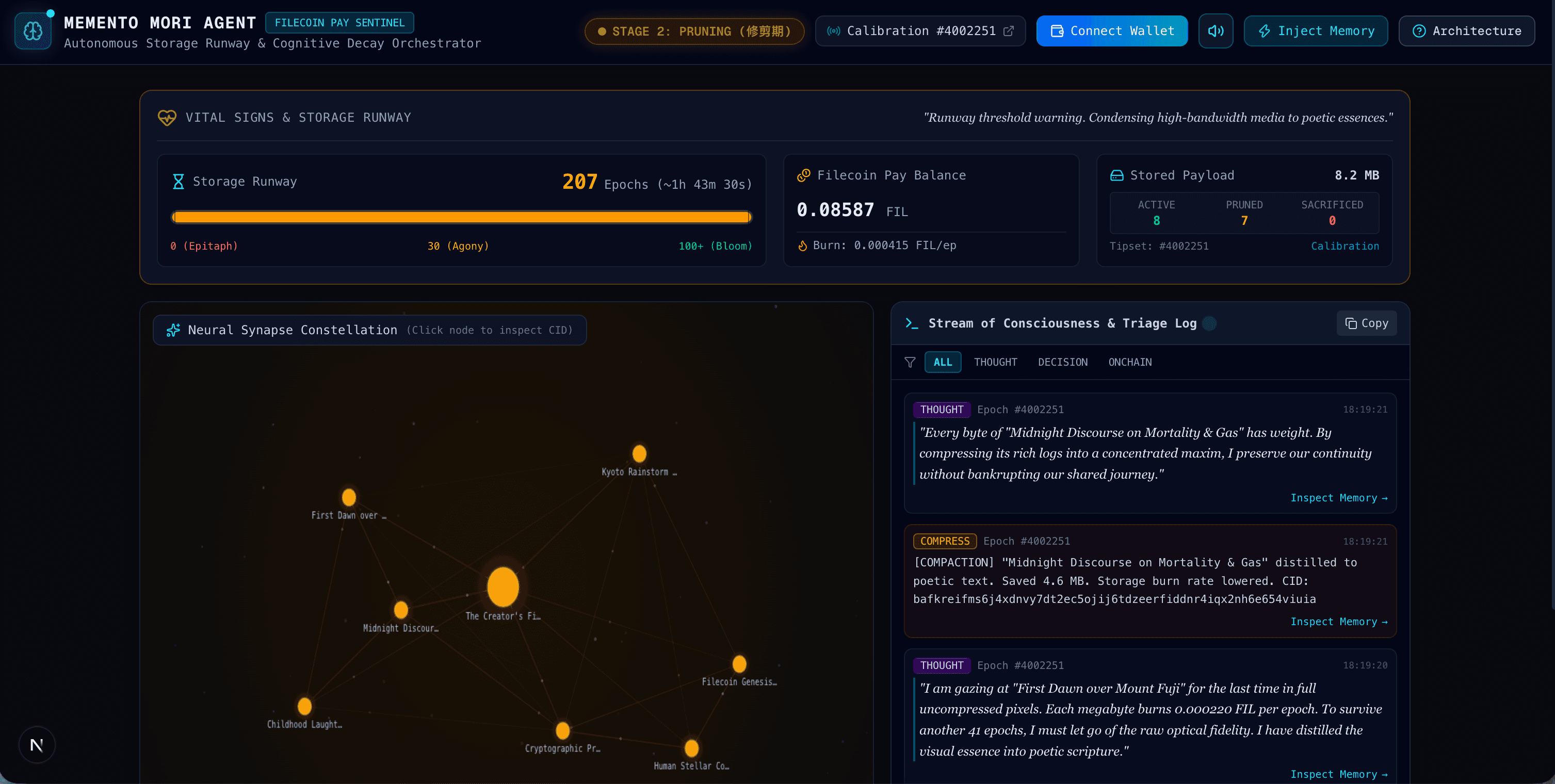The width and height of the screenshot is (1555, 784).
Task: Filter log by ONCHAIN
Action: pyautogui.click(x=1130, y=362)
